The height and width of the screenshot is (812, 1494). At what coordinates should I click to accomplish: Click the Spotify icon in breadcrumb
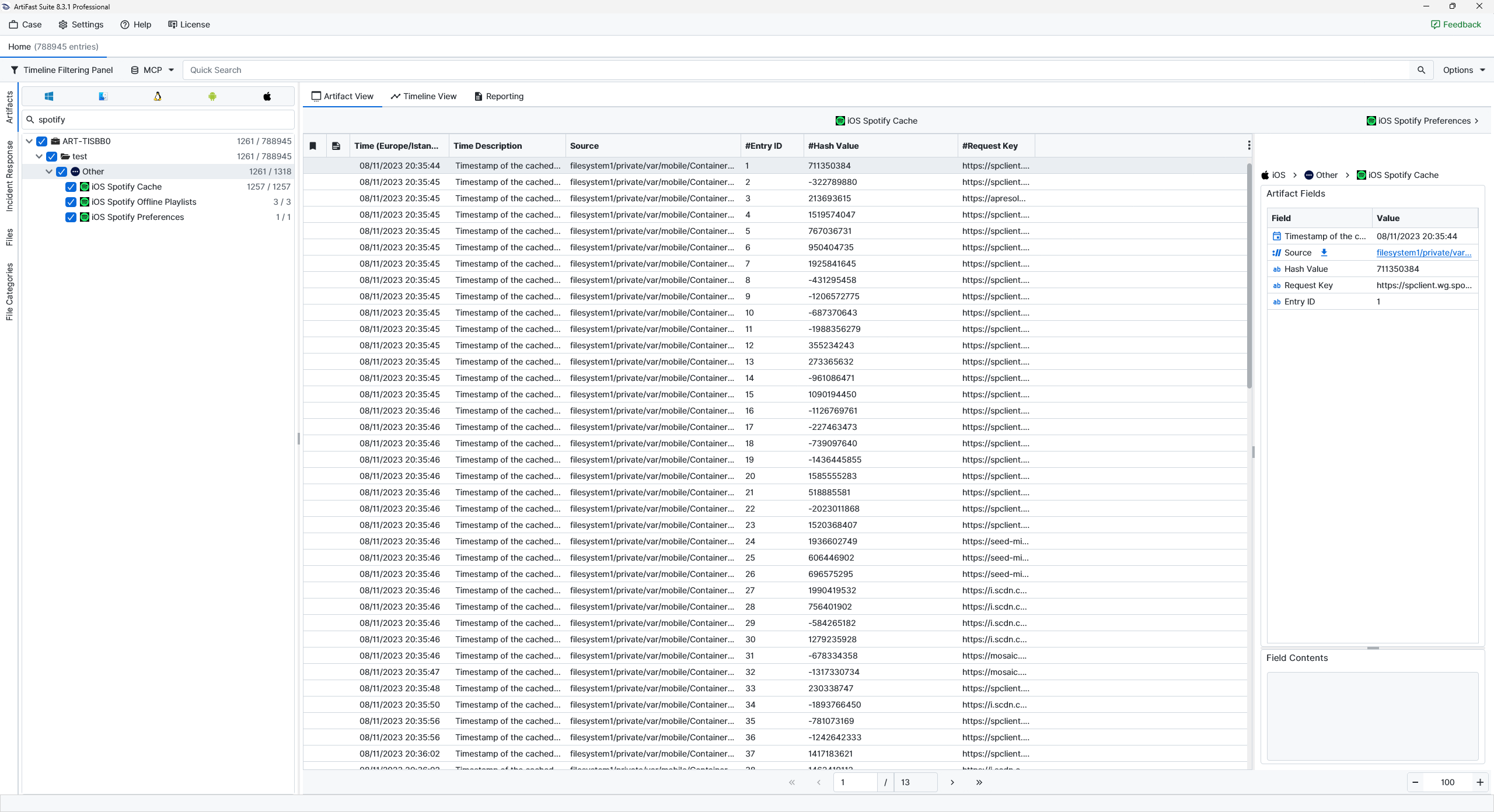1362,175
